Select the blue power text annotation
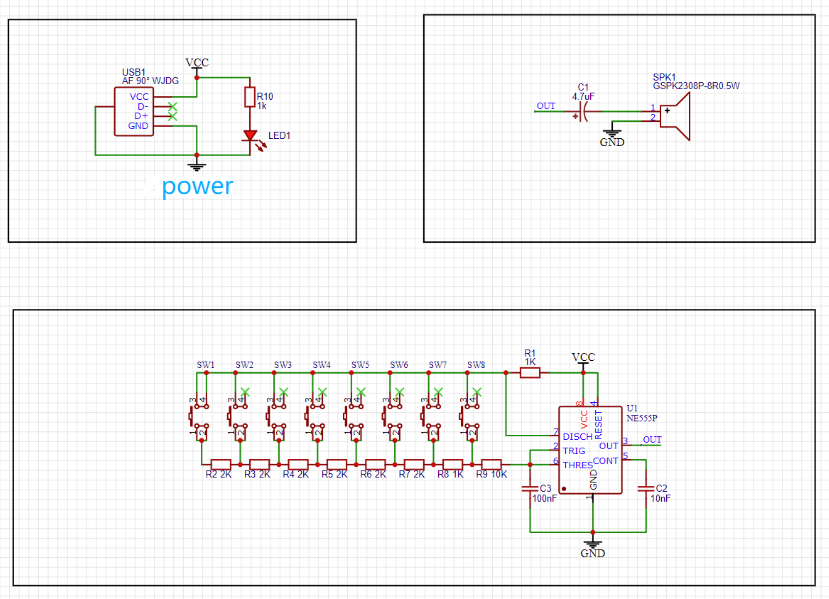 coord(197,186)
